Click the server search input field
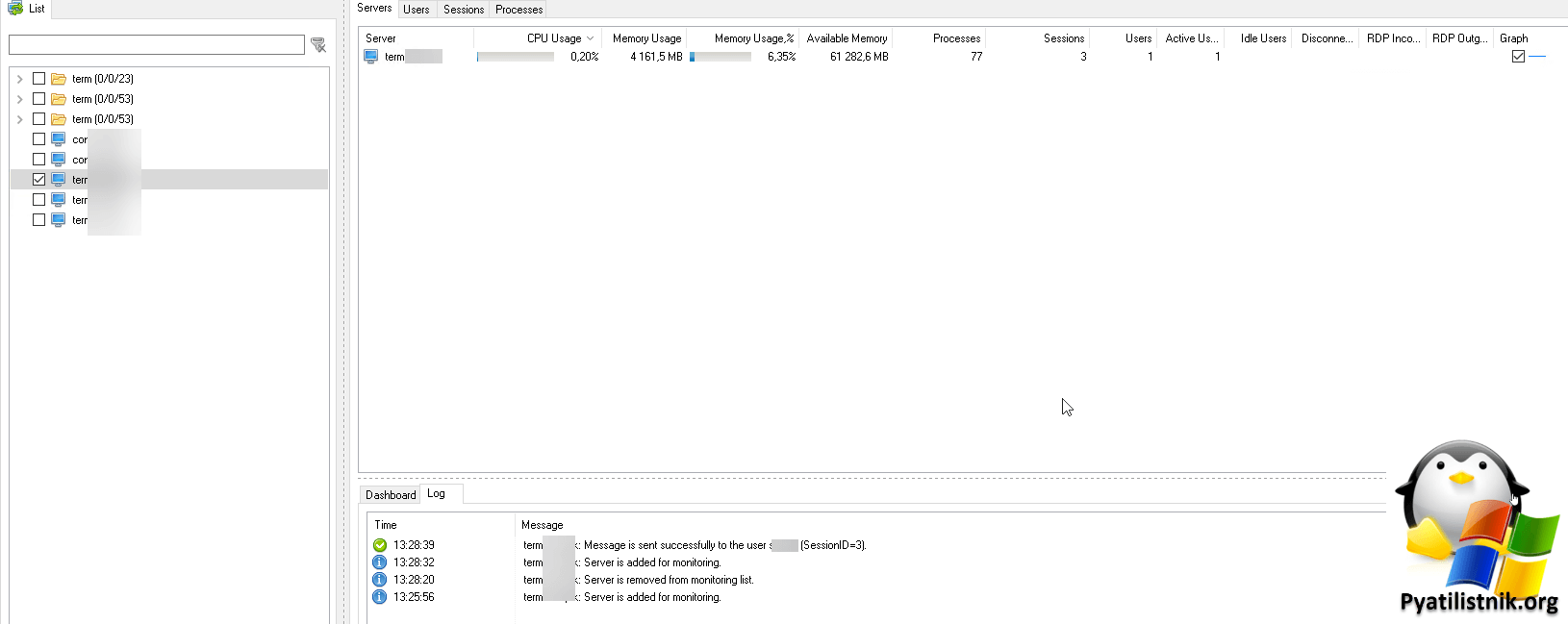The height and width of the screenshot is (624, 1568). pos(157,45)
